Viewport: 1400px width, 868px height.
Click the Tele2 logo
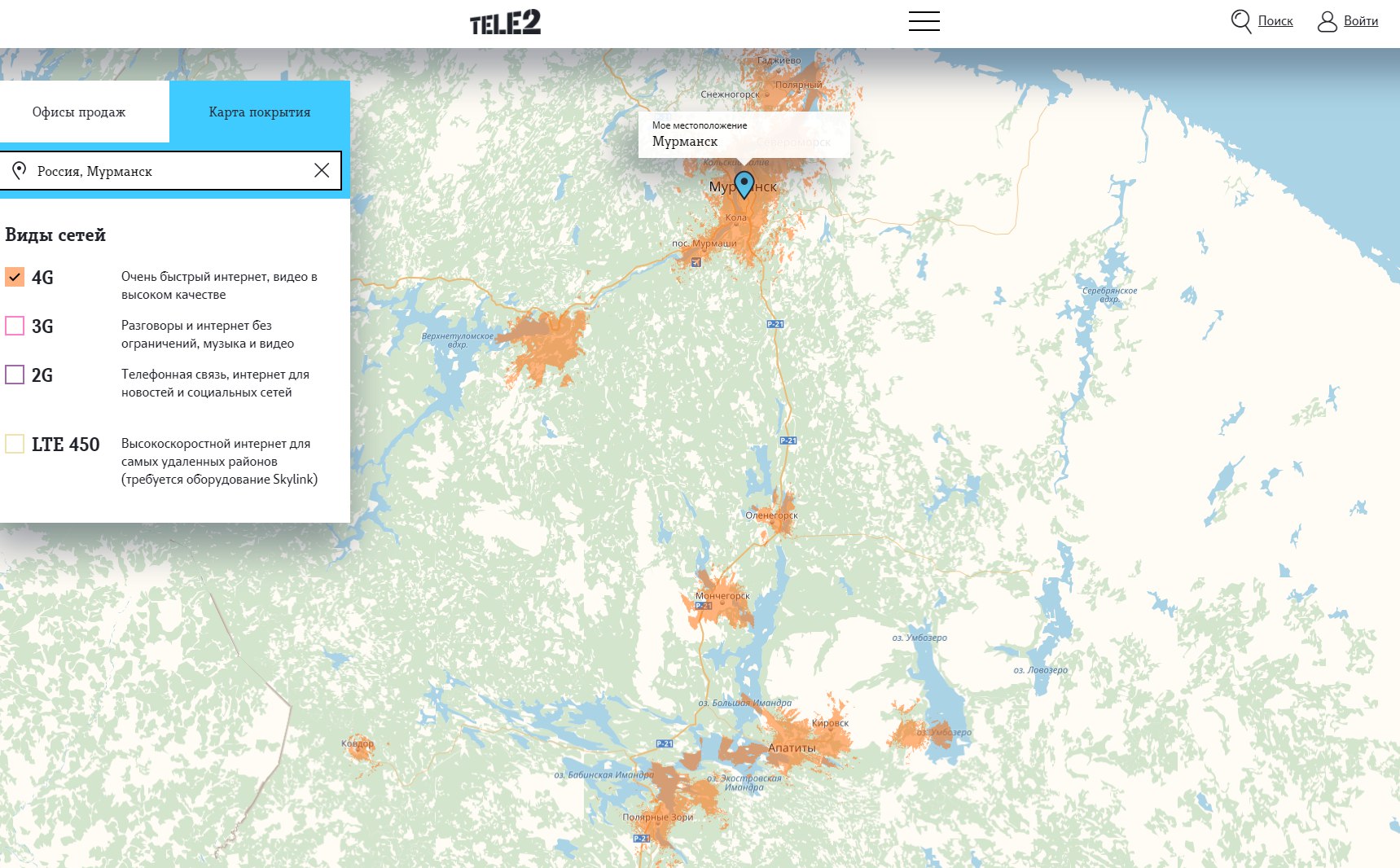pos(505,23)
